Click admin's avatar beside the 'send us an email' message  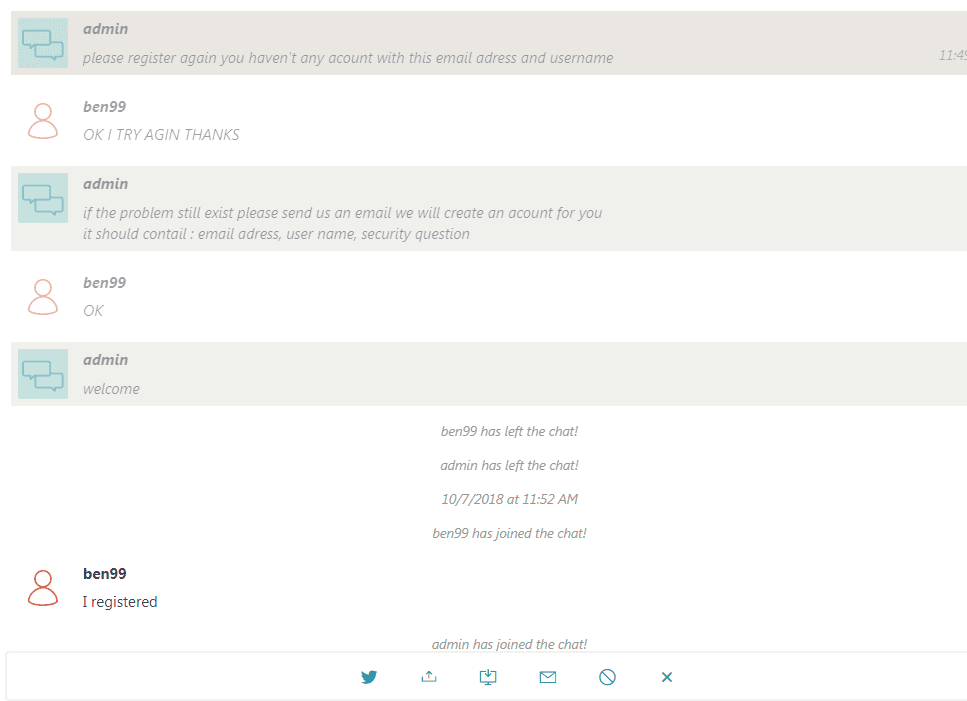click(x=43, y=198)
